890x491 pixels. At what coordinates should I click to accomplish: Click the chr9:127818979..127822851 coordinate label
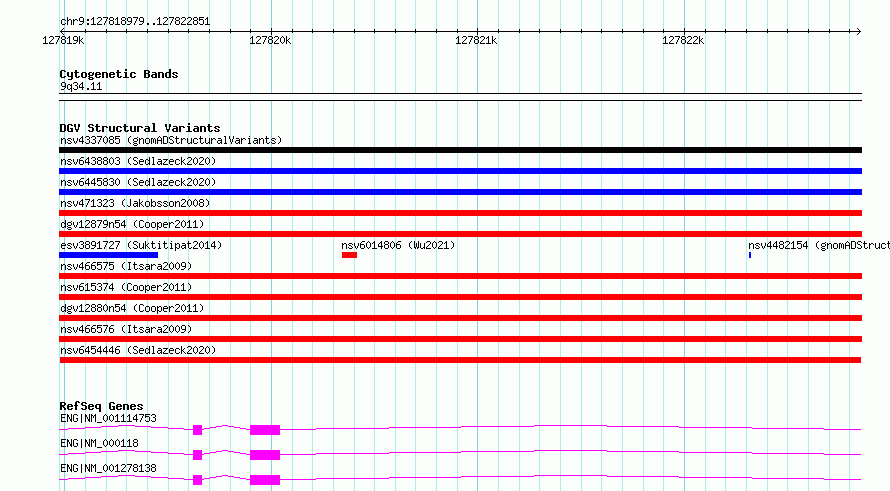pos(135,21)
